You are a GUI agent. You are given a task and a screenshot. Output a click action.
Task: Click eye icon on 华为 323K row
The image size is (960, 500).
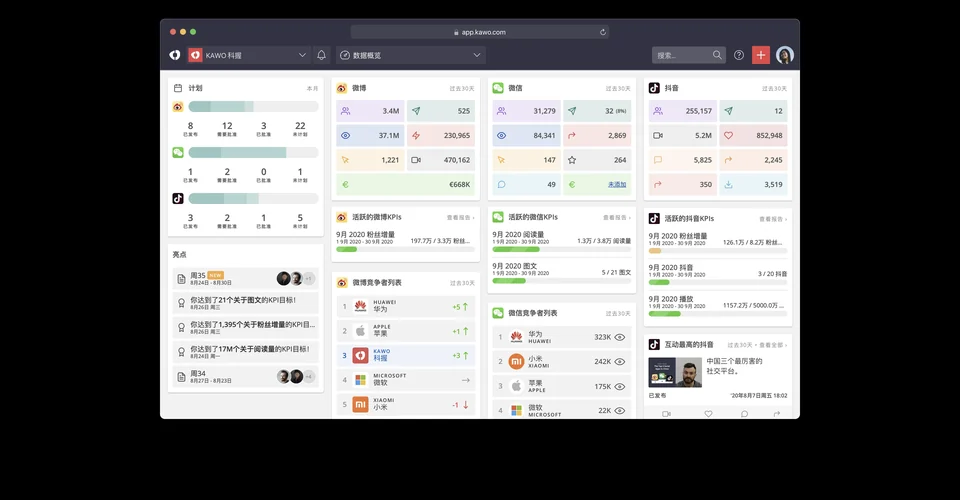[620, 337]
